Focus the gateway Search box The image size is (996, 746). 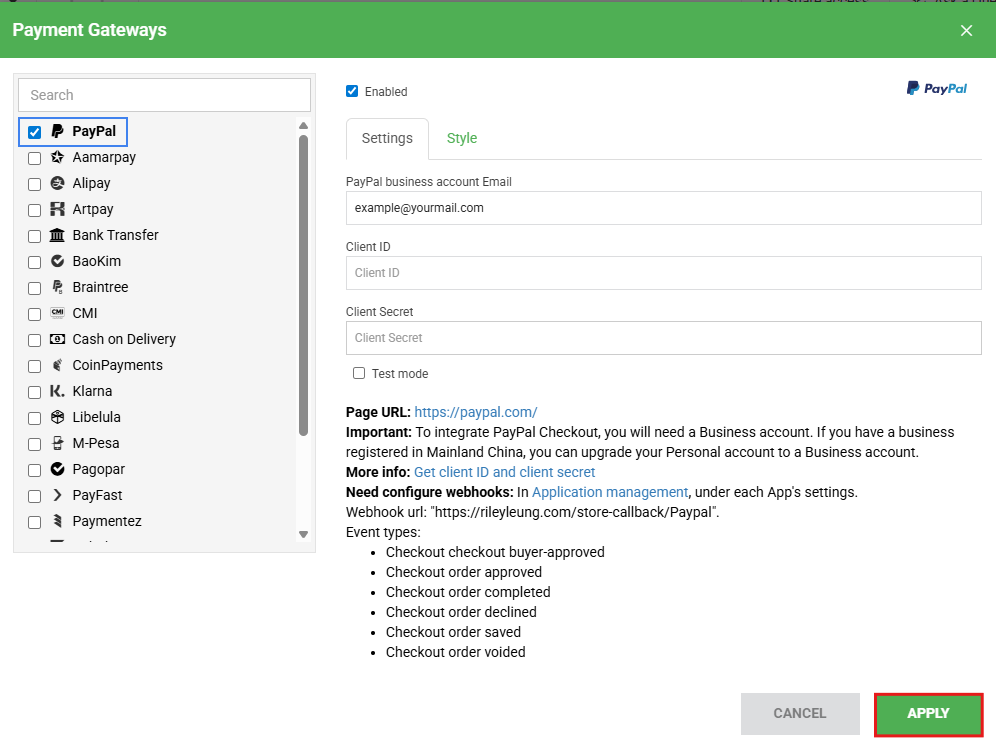(x=164, y=95)
